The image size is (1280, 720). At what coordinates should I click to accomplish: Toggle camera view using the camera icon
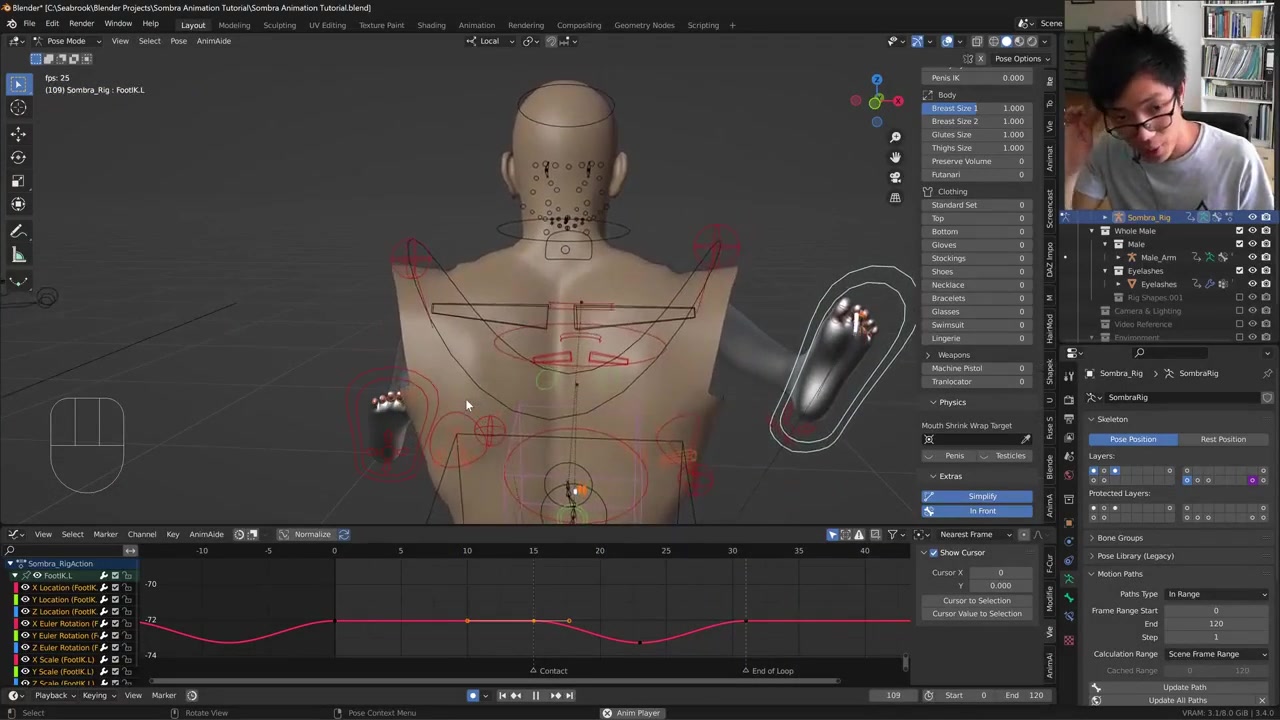tap(895, 177)
